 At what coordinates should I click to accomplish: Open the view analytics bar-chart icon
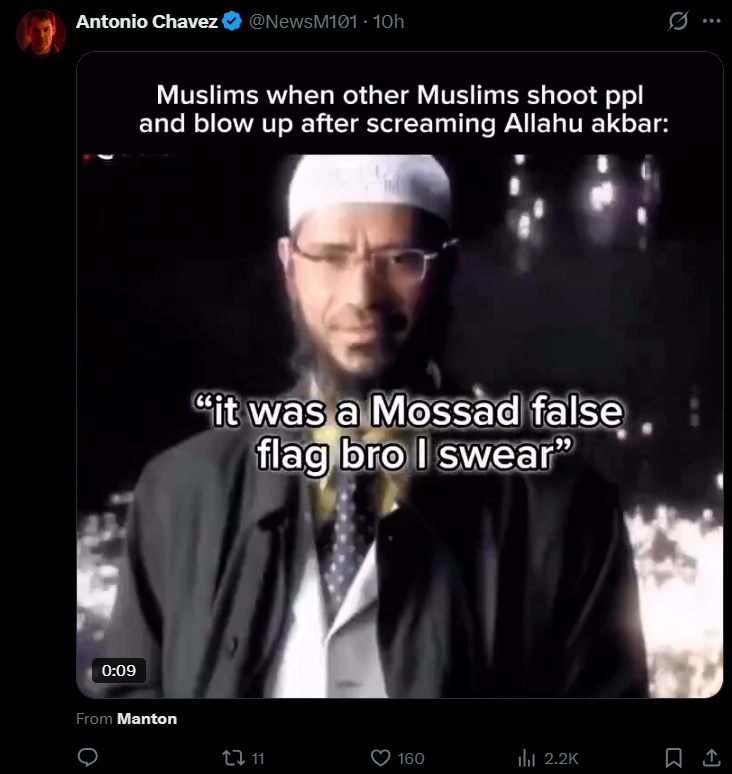(527, 758)
